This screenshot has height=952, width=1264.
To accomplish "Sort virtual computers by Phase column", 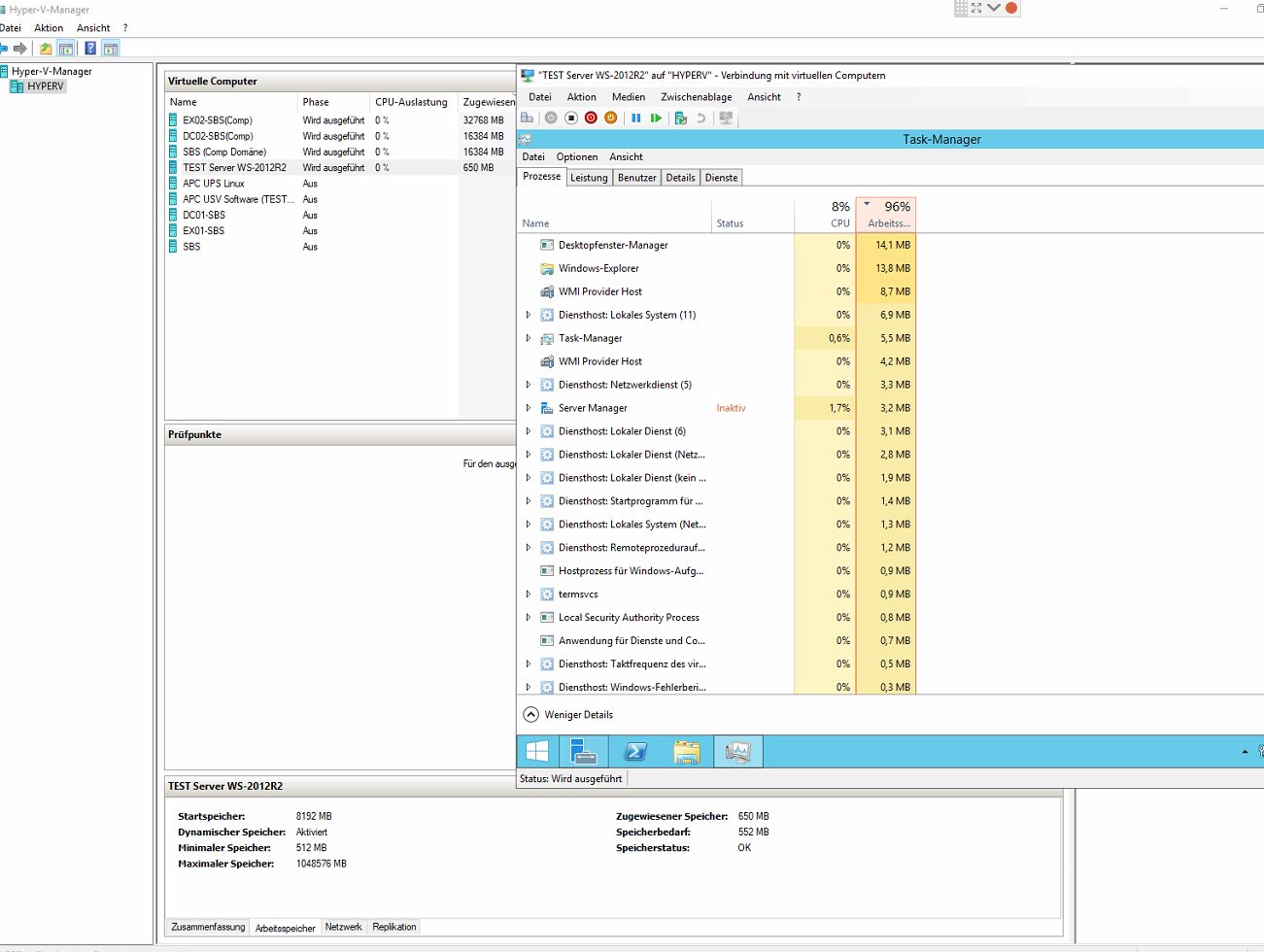I will [x=333, y=102].
